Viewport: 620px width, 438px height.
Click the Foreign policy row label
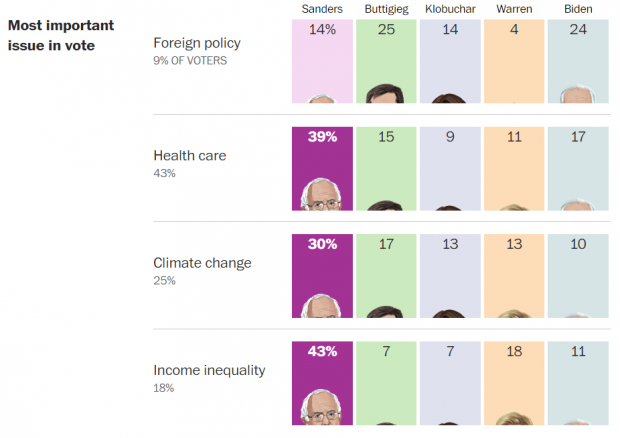coord(197,43)
